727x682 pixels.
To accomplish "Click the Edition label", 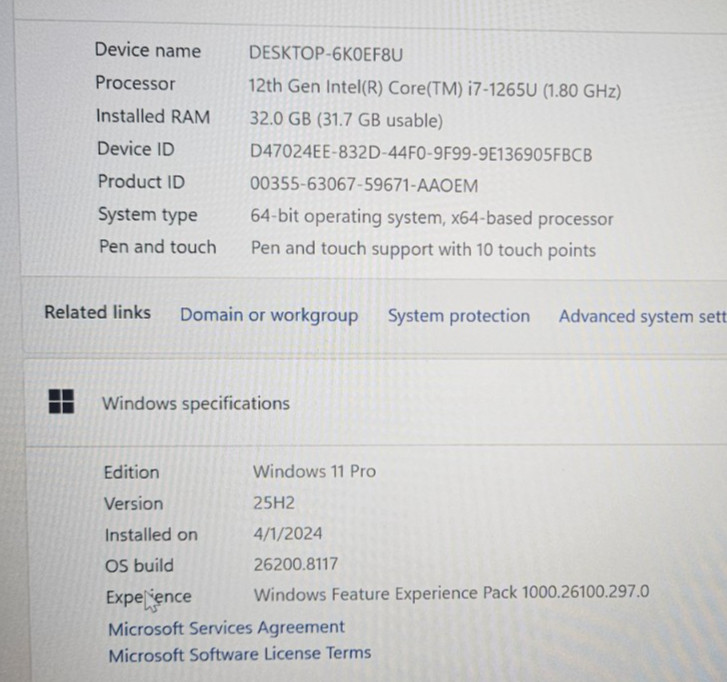I will [x=131, y=472].
